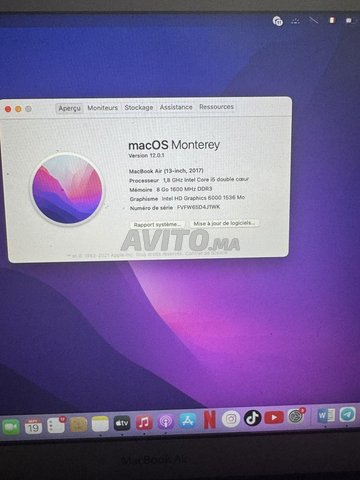Open the yellow Notes app

coord(100,424)
